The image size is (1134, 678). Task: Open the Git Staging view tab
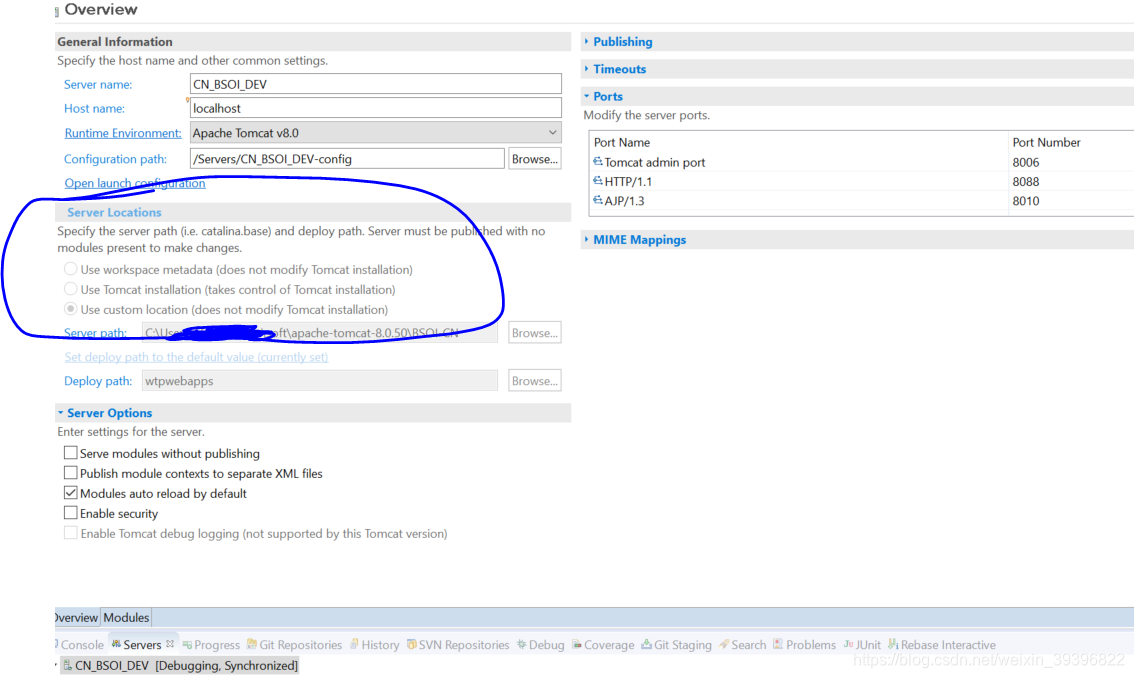pyautogui.click(x=677, y=645)
